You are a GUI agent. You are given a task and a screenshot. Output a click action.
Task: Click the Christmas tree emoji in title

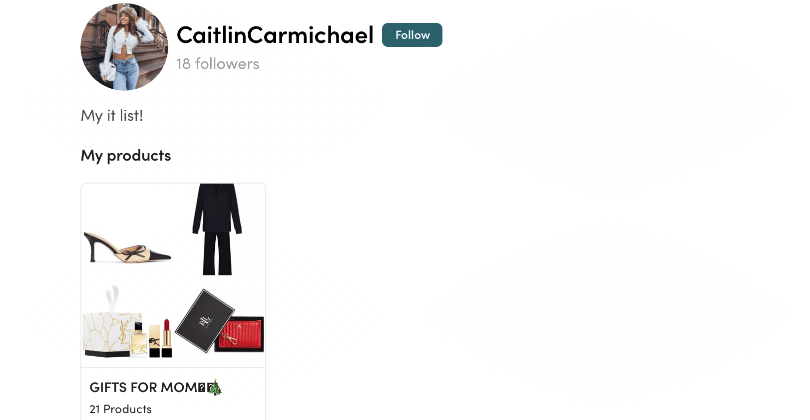pos(215,387)
